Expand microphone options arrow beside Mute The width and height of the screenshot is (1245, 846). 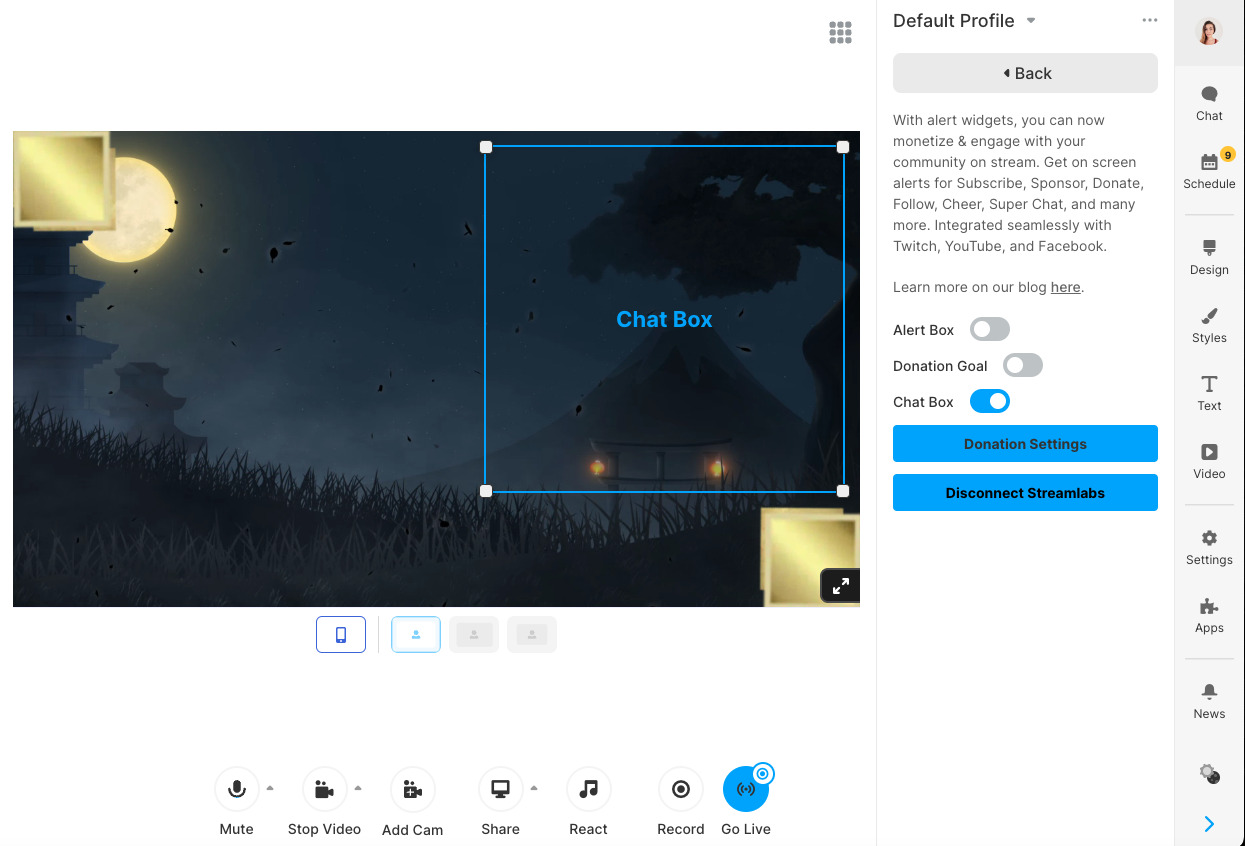point(270,788)
